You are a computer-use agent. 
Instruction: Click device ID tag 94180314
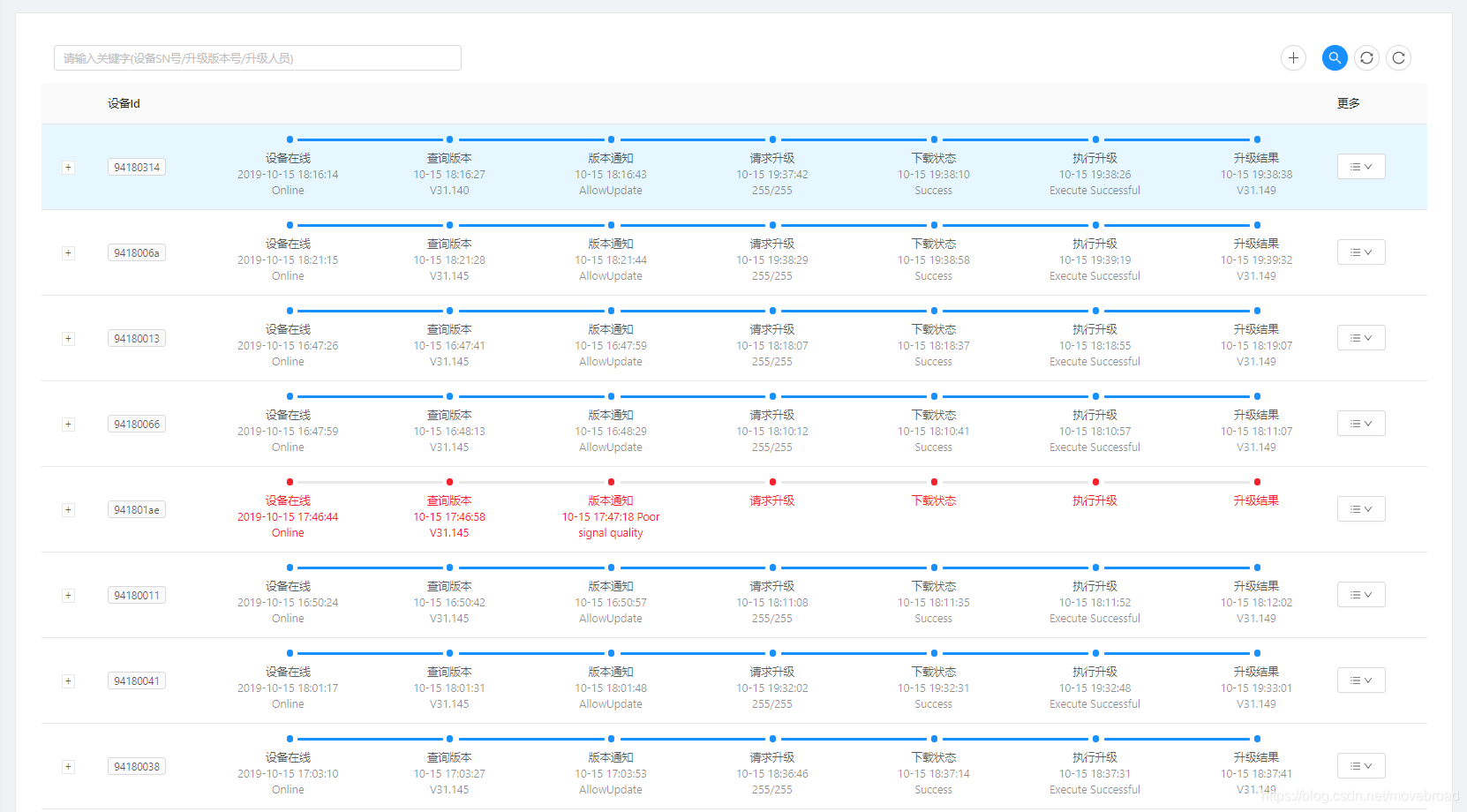coord(137,168)
